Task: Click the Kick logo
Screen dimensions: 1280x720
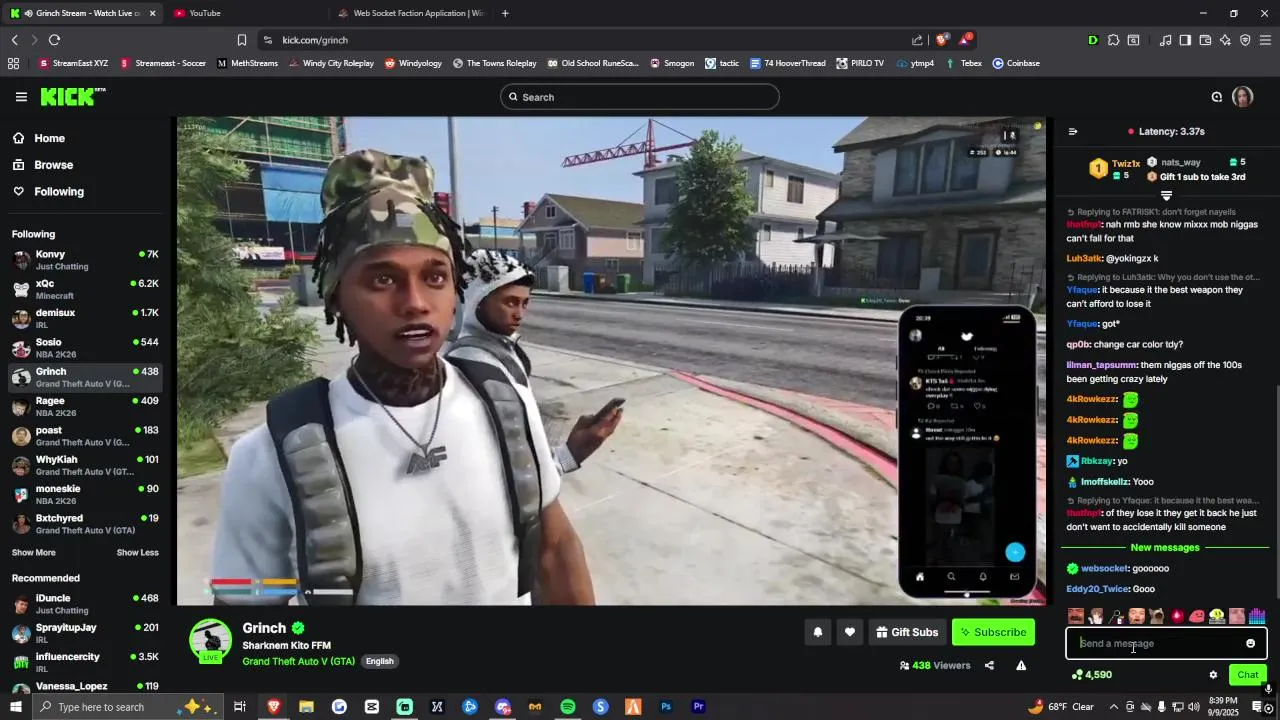Action: point(73,97)
